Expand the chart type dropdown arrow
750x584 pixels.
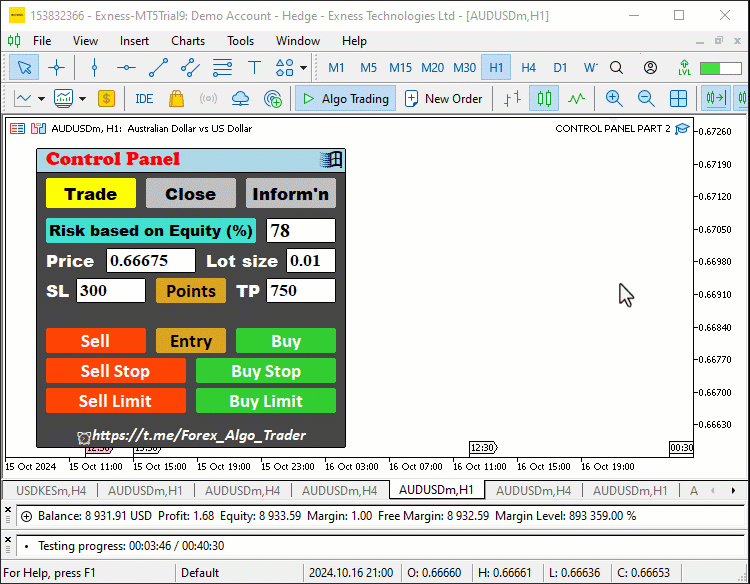[41, 99]
